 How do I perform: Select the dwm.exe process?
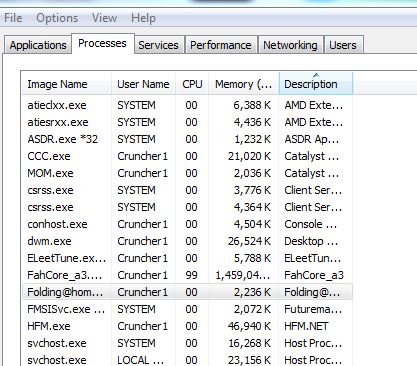(x=187, y=241)
